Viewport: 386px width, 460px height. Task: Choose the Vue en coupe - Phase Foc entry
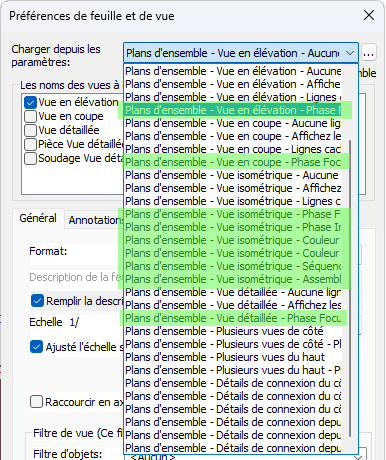point(233,162)
